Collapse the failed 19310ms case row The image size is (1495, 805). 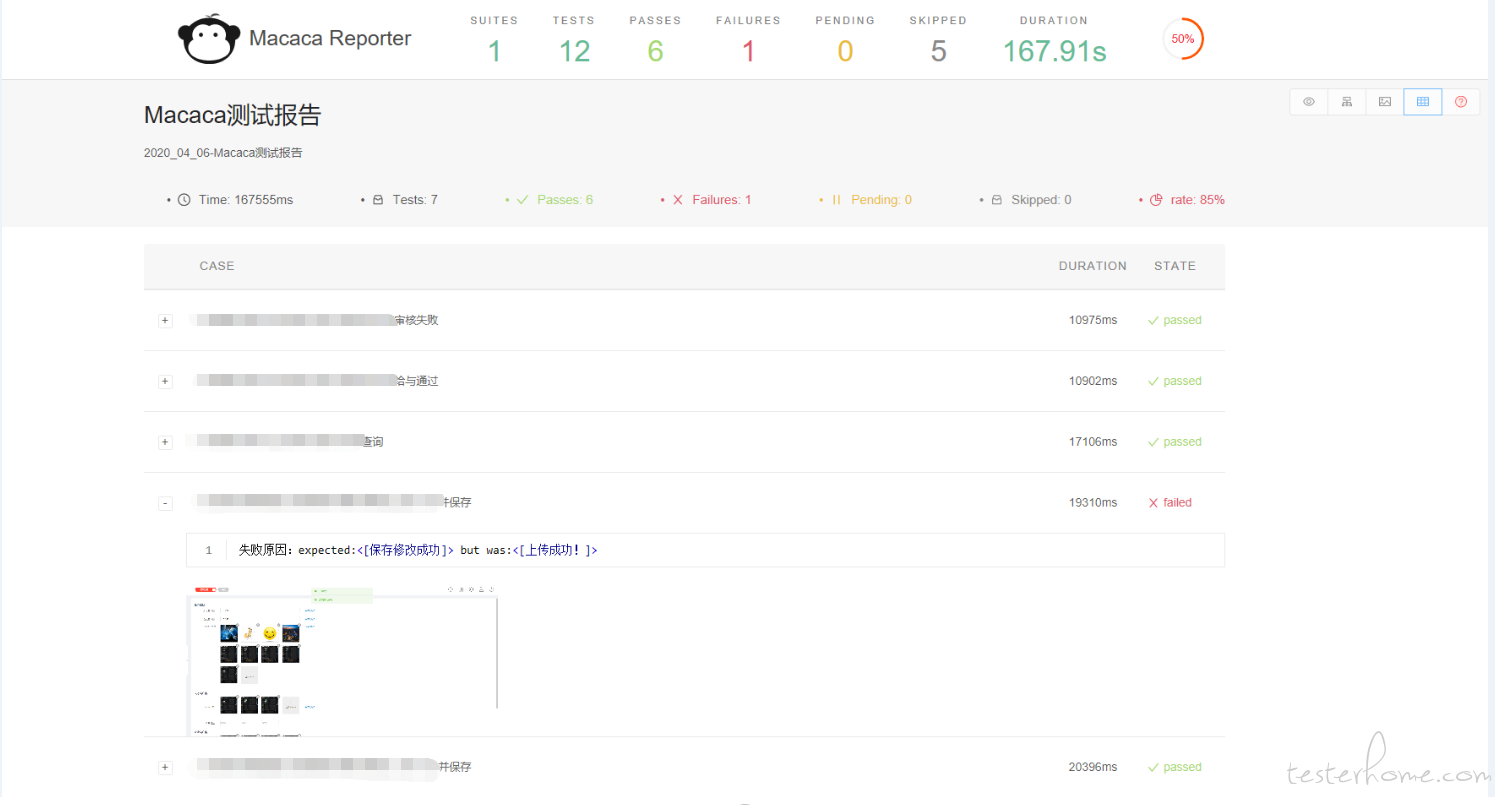[x=165, y=503]
